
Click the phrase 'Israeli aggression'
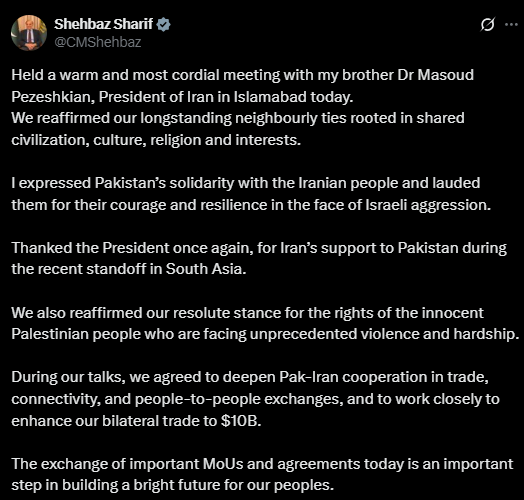click(428, 205)
